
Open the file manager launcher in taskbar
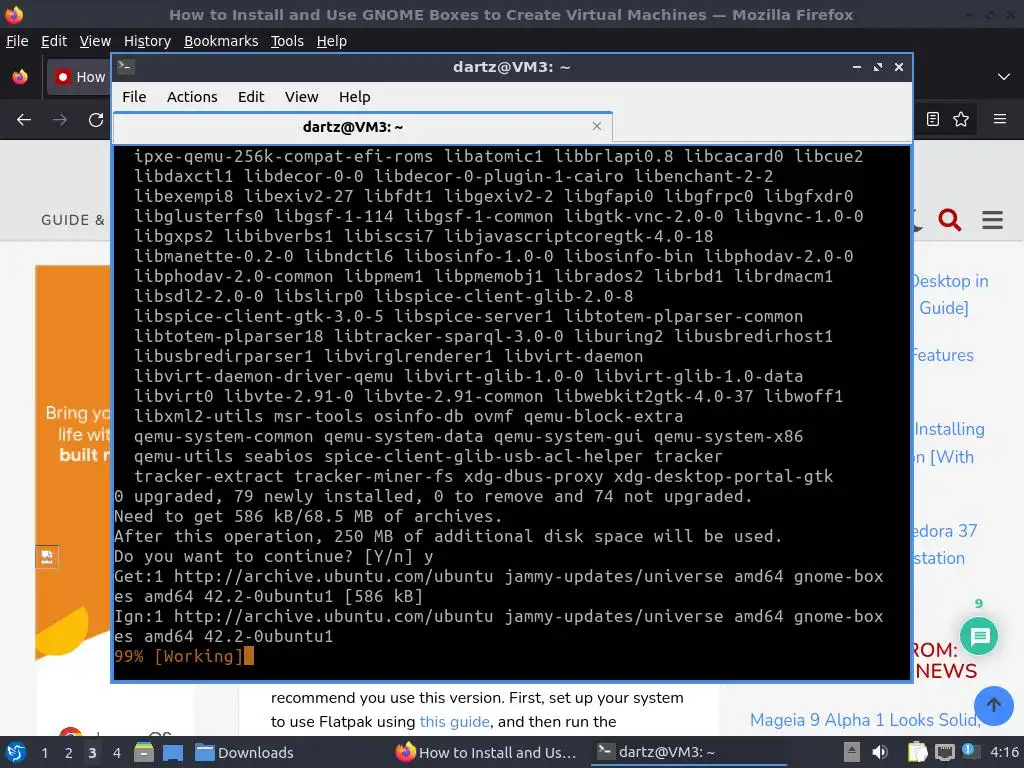point(144,752)
